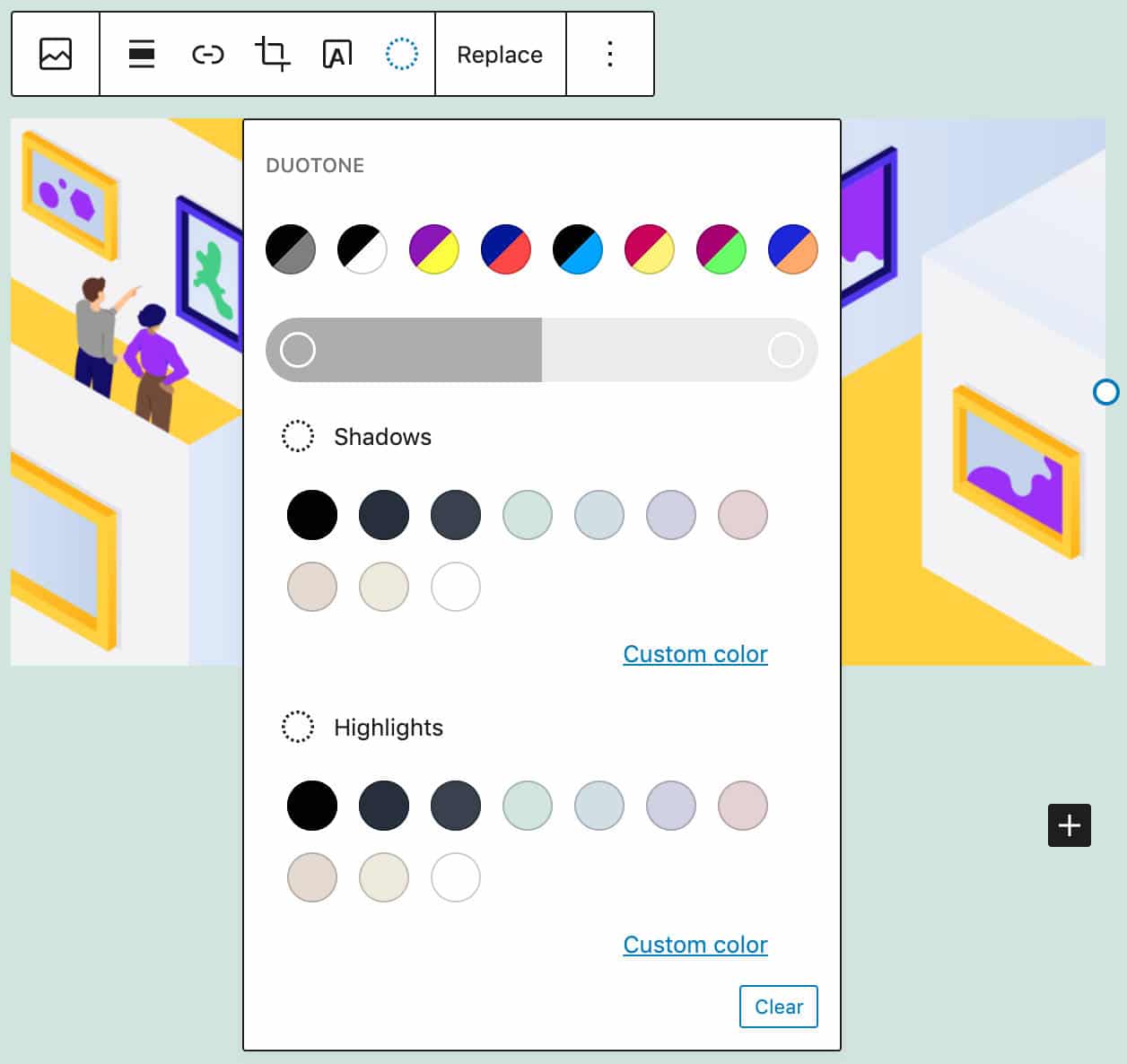Click the right handle on duotone gradient bar

[786, 350]
